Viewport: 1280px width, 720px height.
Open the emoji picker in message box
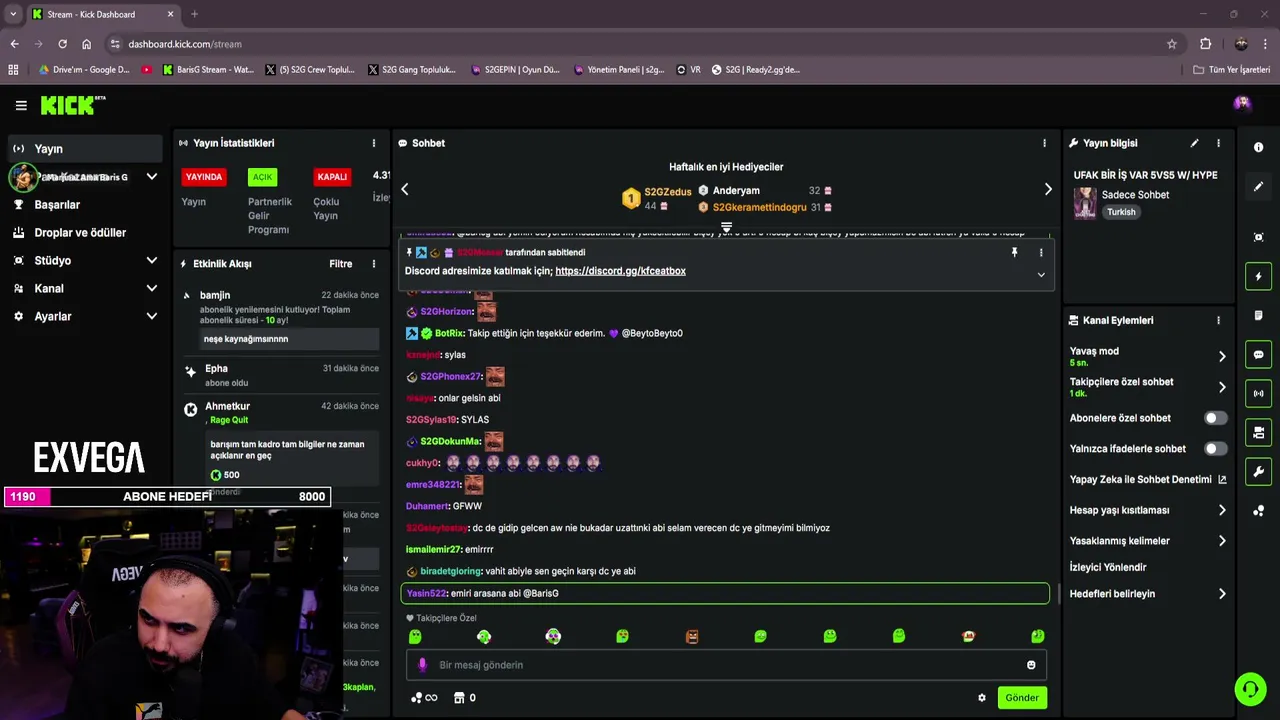click(1031, 665)
